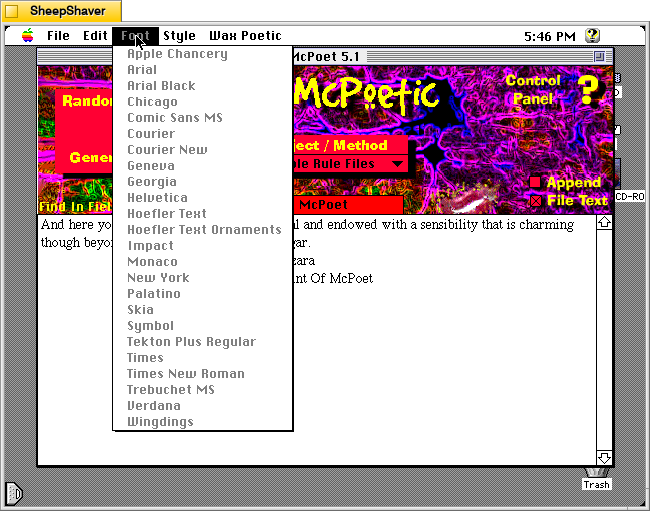Choose Wingdings font
Image resolution: width=650 pixels, height=511 pixels.
click(x=203, y=422)
